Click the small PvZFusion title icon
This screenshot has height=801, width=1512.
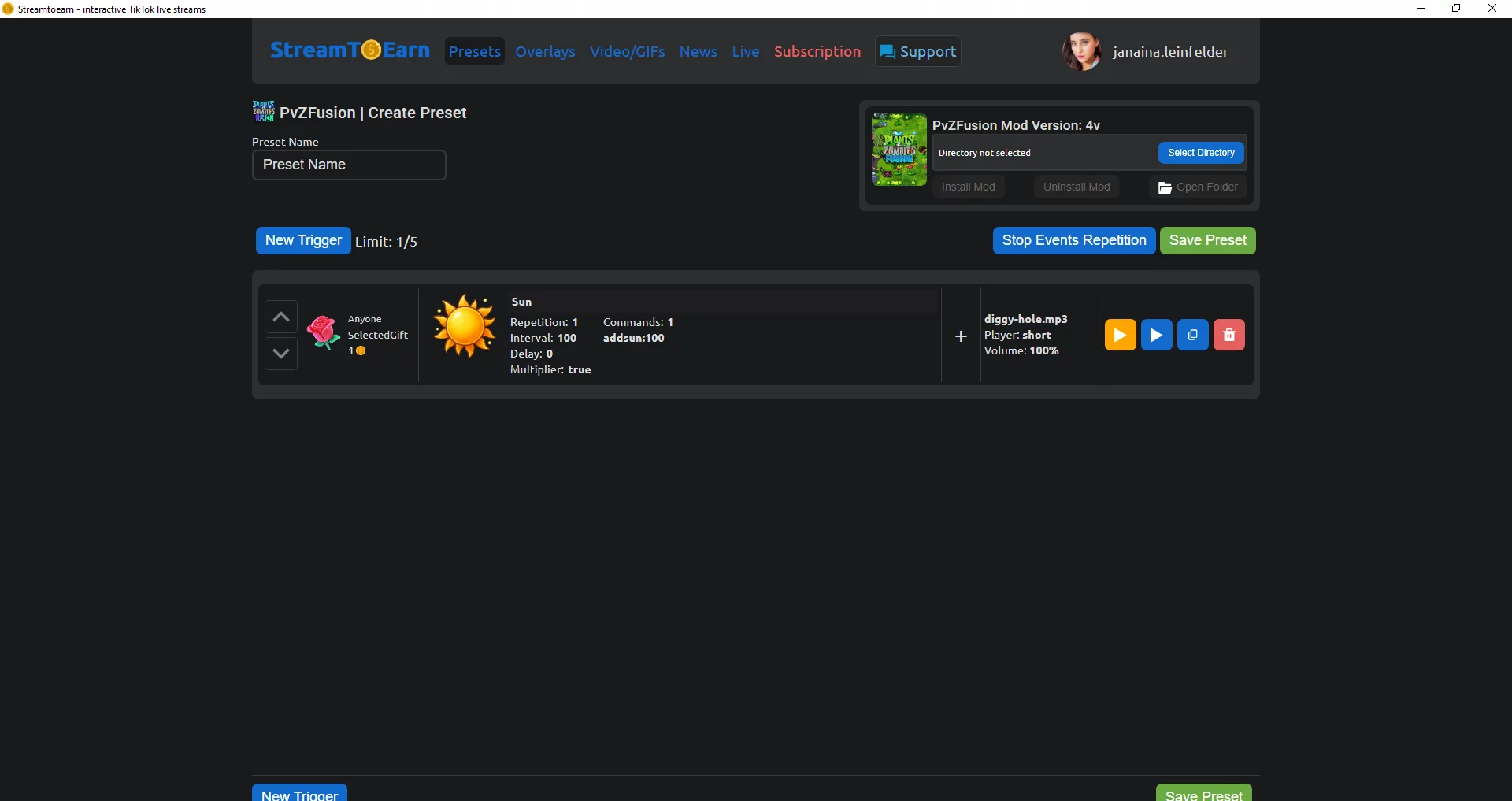click(264, 111)
